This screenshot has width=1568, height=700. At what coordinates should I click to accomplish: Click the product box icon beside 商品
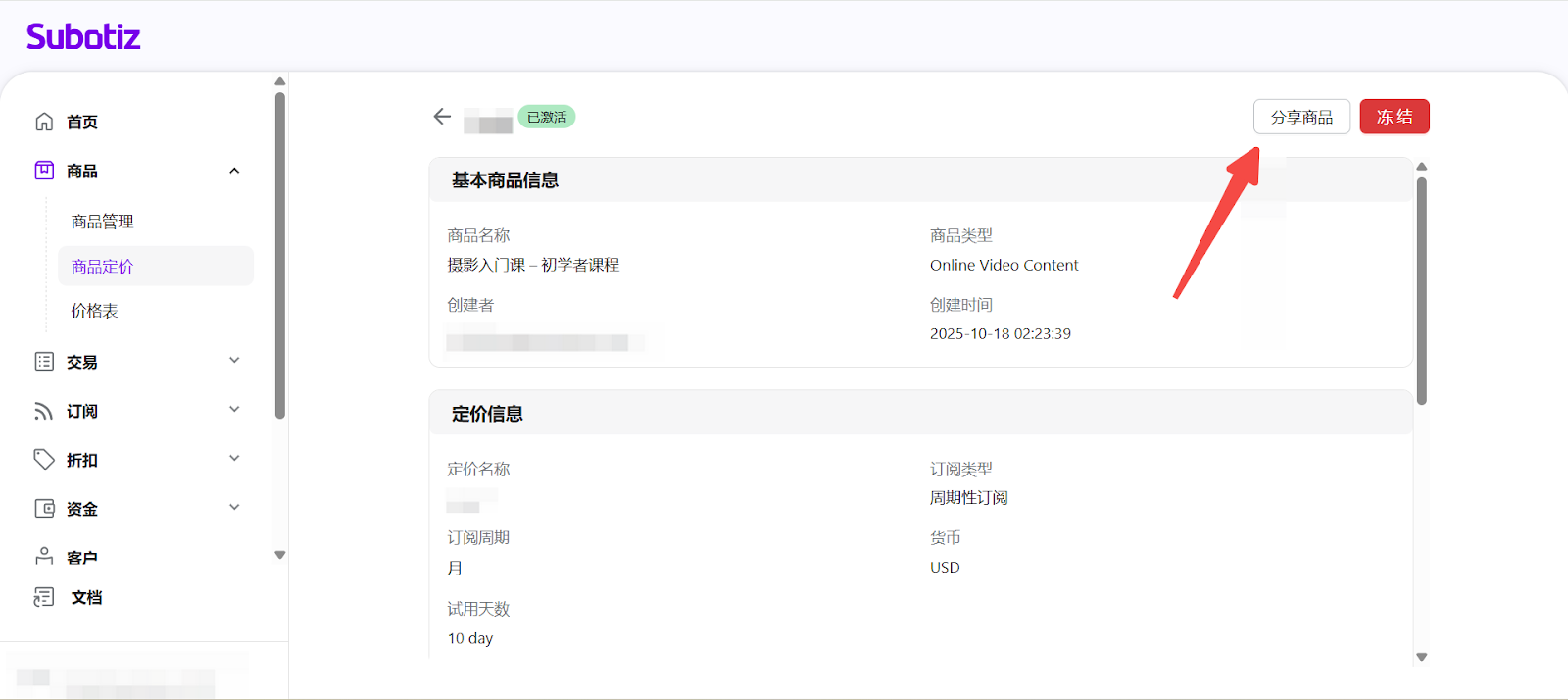pos(44,171)
